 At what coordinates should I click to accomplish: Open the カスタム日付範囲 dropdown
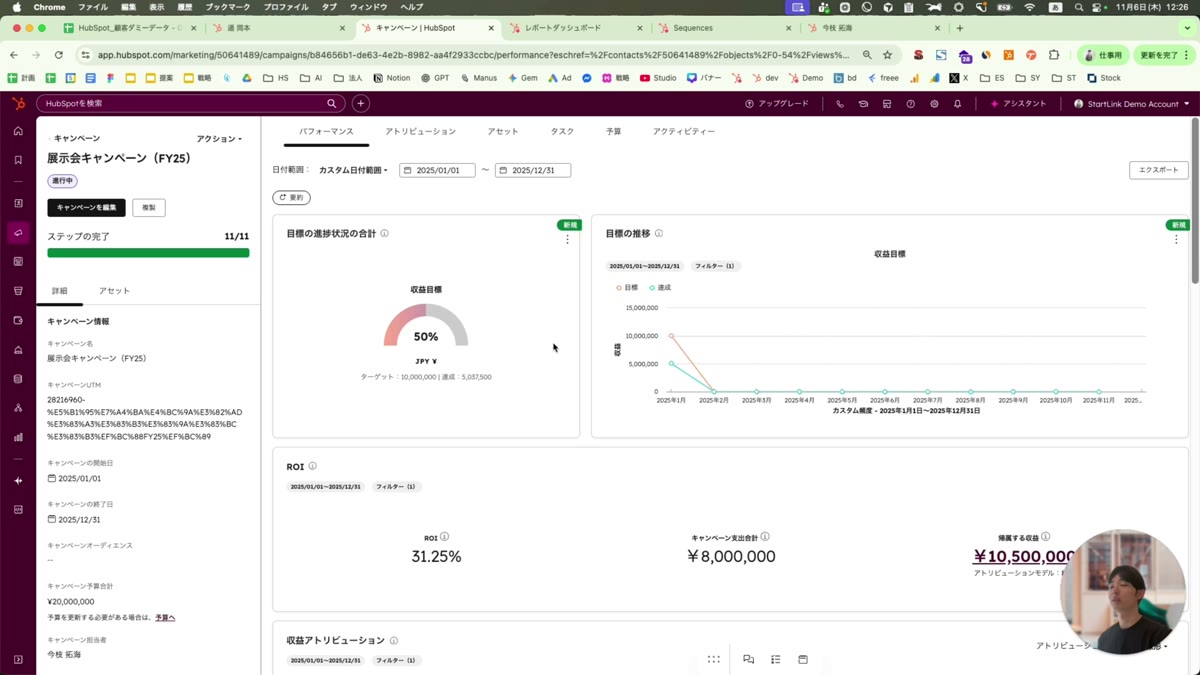[x=353, y=171]
